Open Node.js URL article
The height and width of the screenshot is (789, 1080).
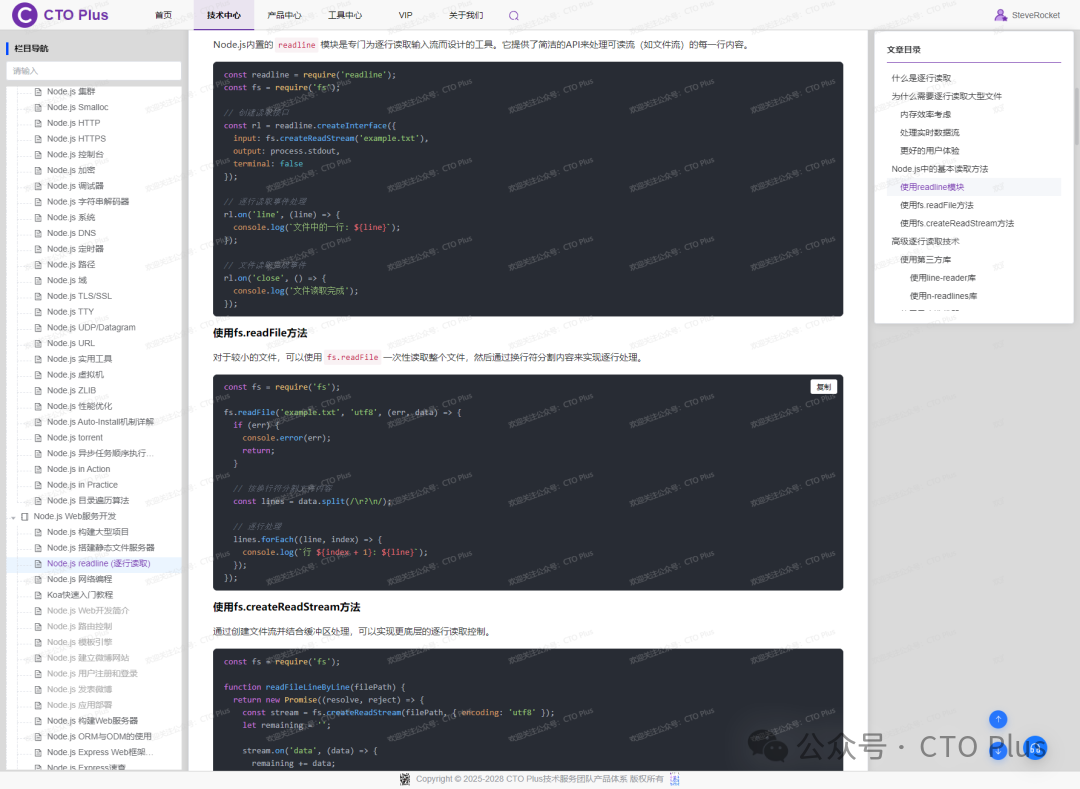pyautogui.click(x=71, y=344)
